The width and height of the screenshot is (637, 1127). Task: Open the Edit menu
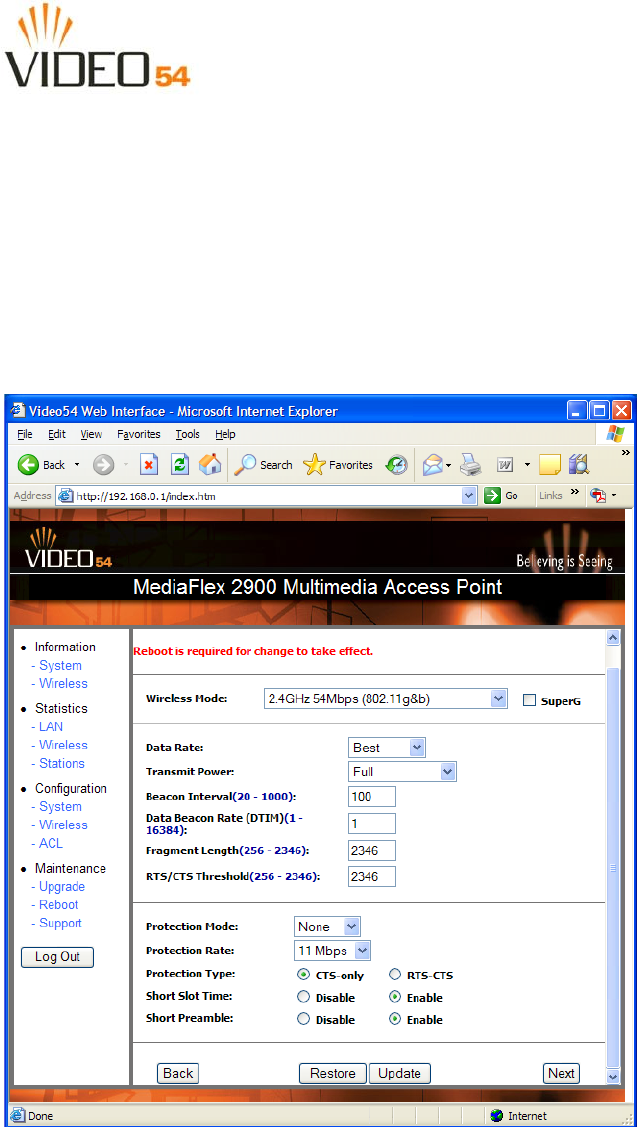click(x=57, y=434)
